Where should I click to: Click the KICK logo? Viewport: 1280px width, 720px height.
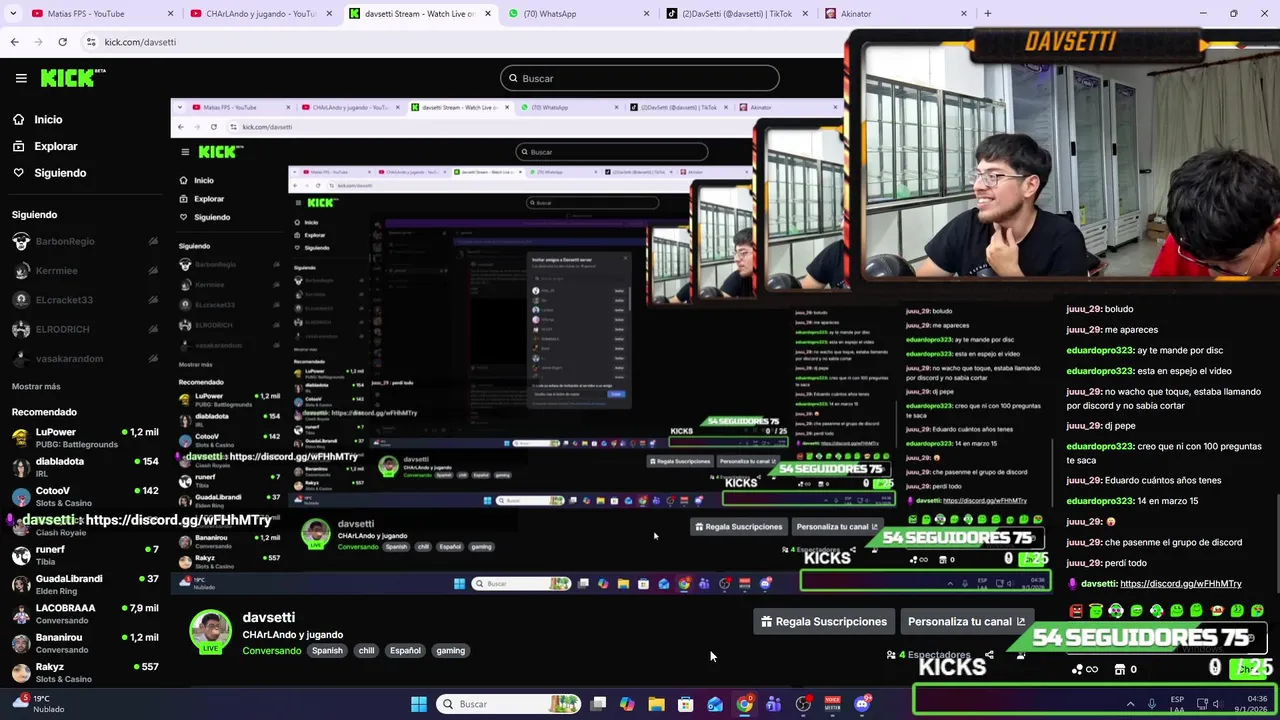click(72, 78)
